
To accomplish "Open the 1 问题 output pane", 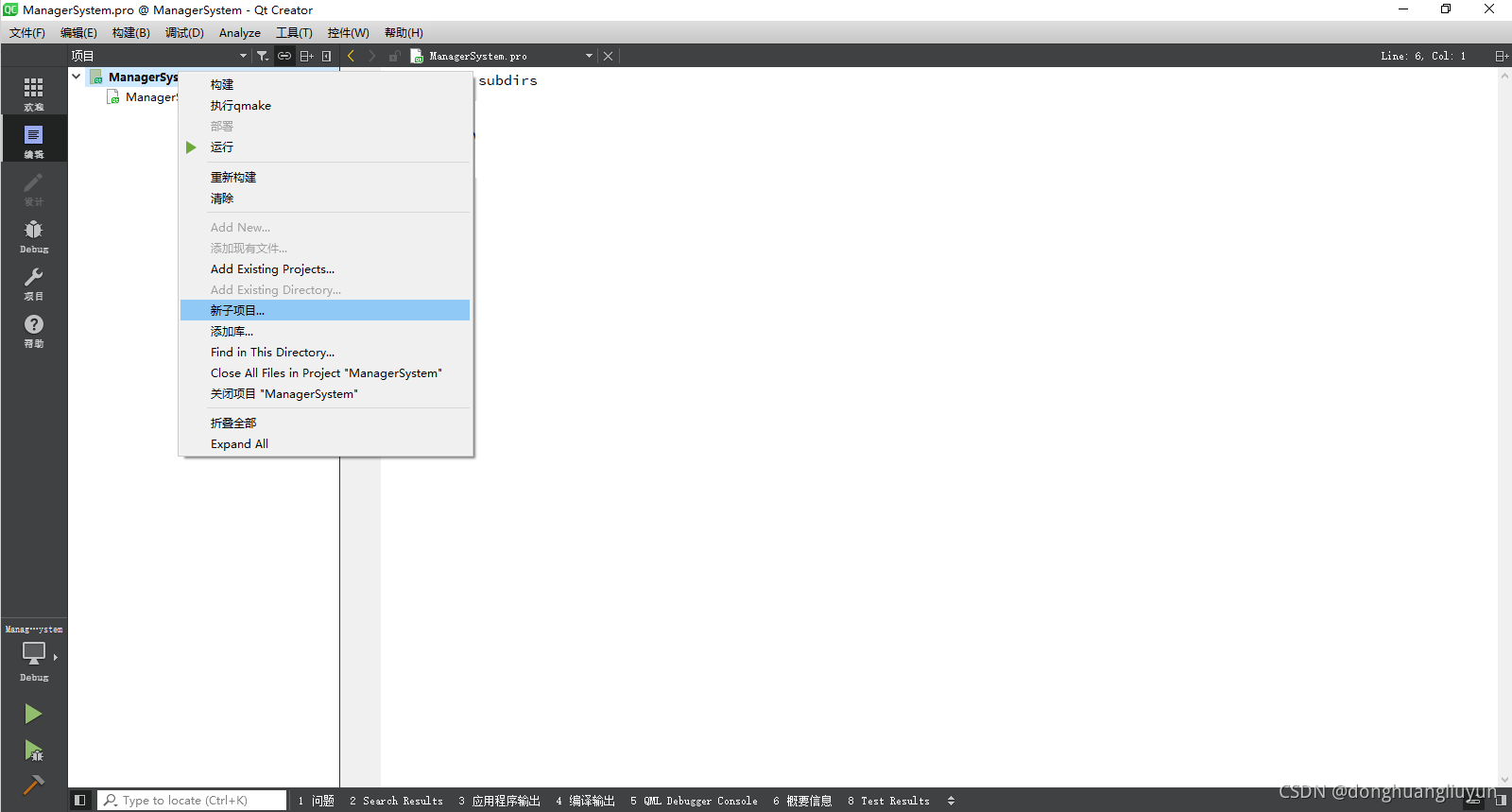I will pos(317,801).
